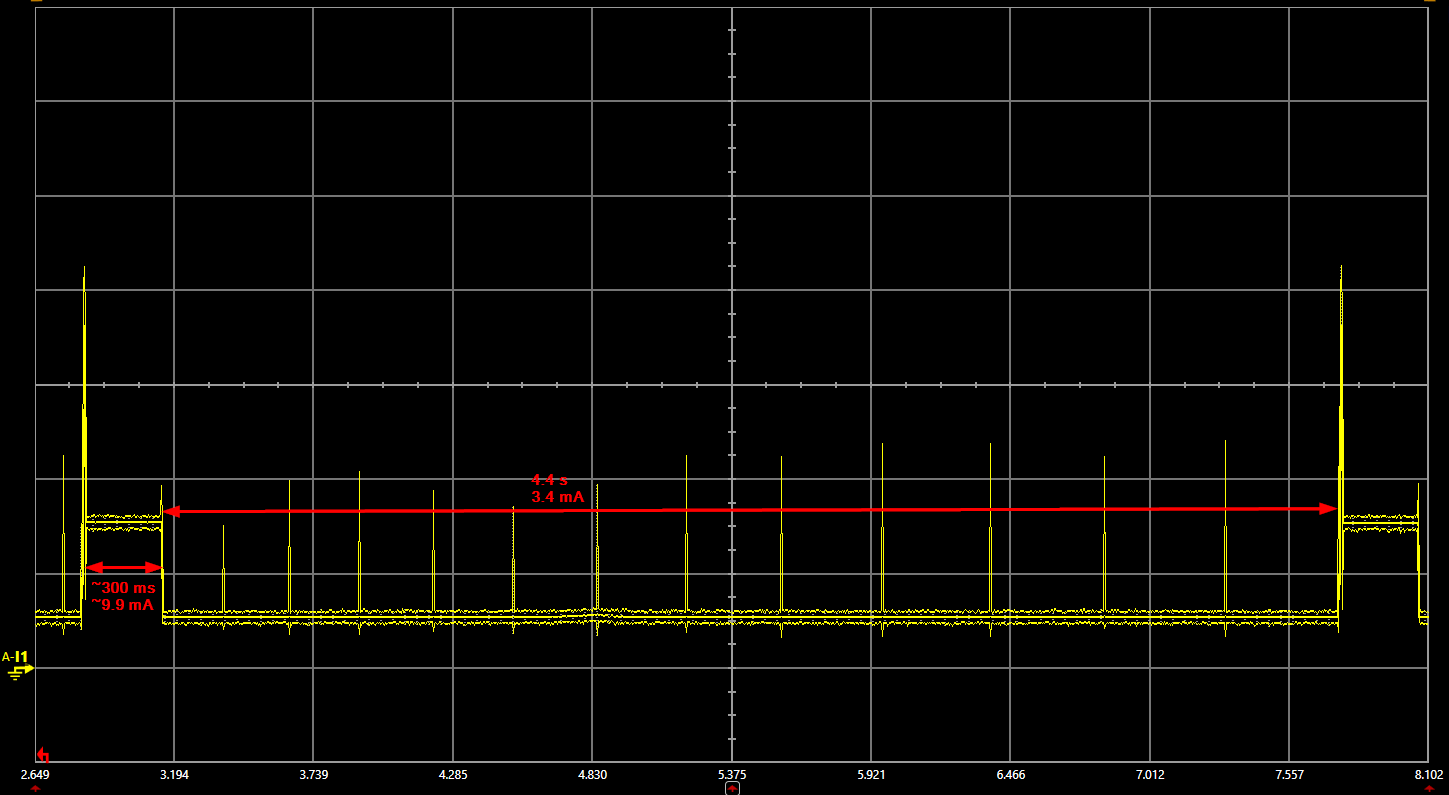Click the 6.466 time axis label
The image size is (1449, 795).
point(1011,775)
